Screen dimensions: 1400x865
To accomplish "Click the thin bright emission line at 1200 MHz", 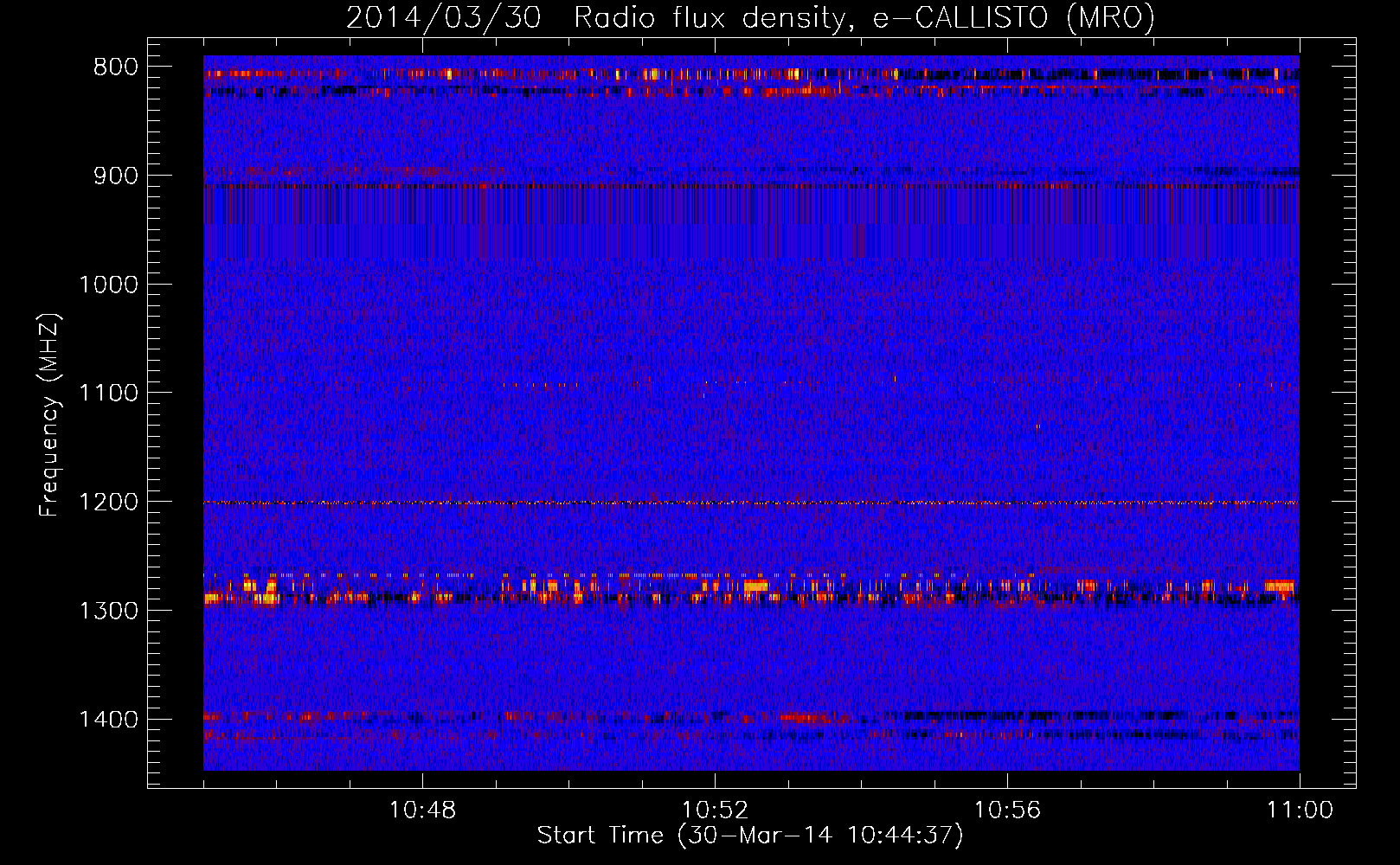I will pyautogui.click(x=751, y=503).
